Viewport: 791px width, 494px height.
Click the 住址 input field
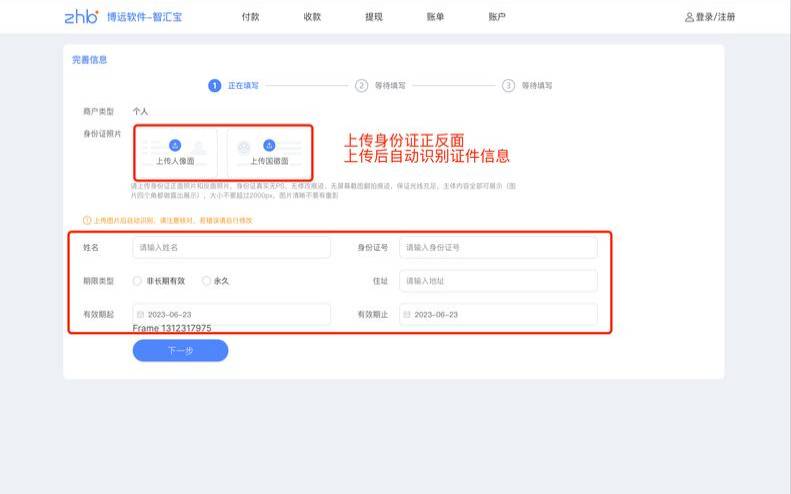coord(498,281)
